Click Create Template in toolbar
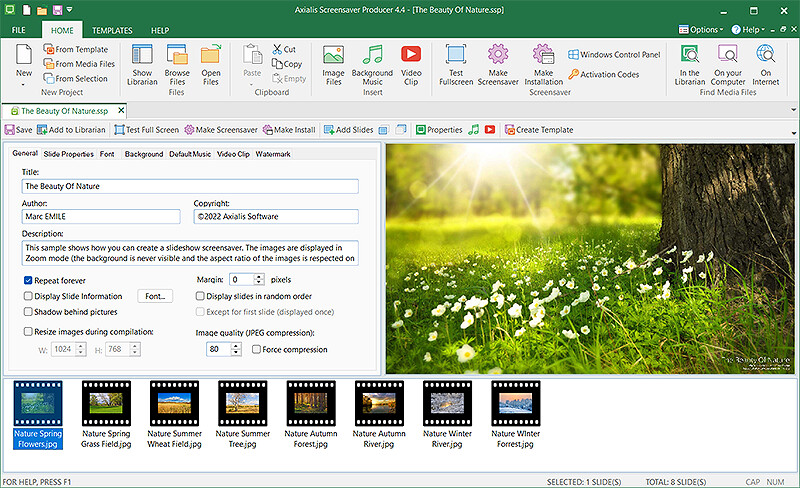 538,130
